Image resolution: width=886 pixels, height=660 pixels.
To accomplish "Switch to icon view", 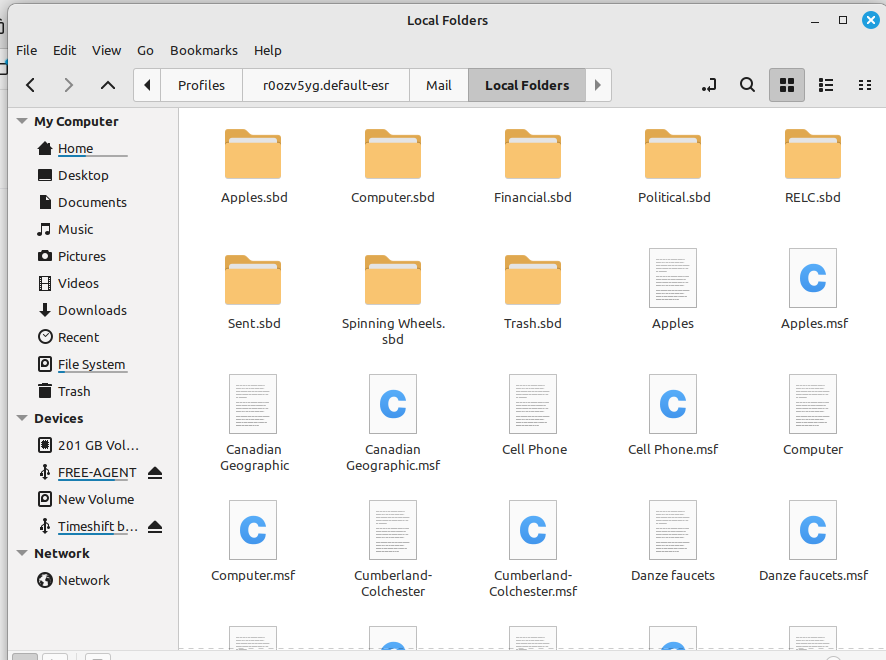I will [x=786, y=85].
